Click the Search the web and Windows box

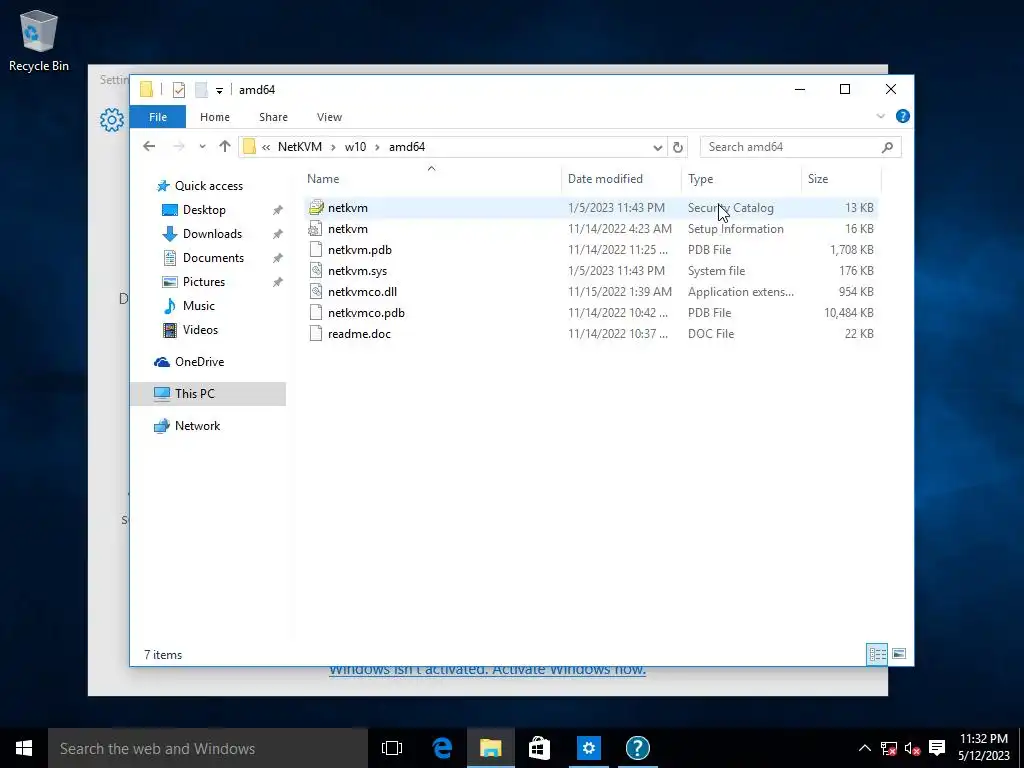[208, 748]
